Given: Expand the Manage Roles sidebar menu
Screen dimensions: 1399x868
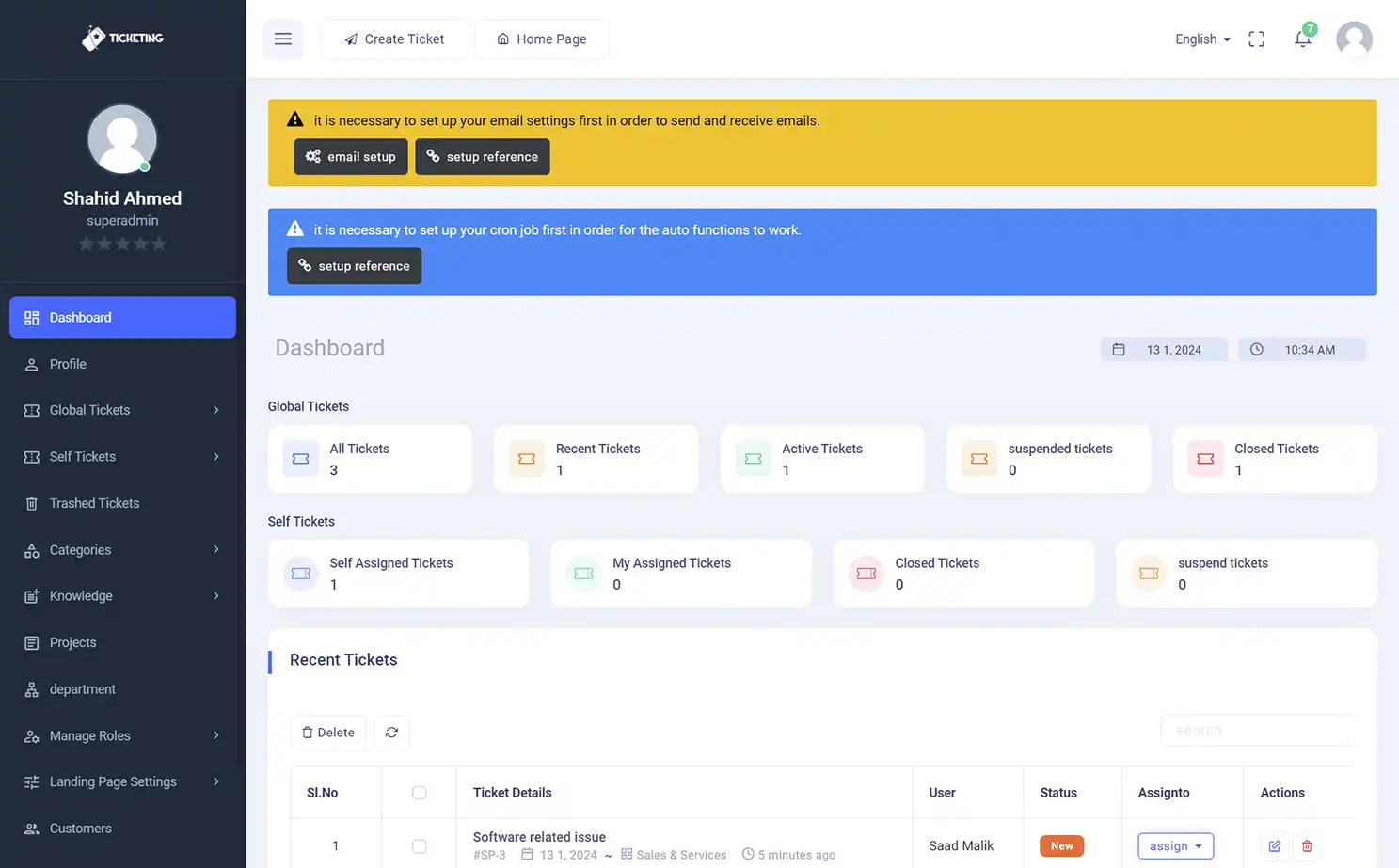Looking at the screenshot, I should [88, 735].
